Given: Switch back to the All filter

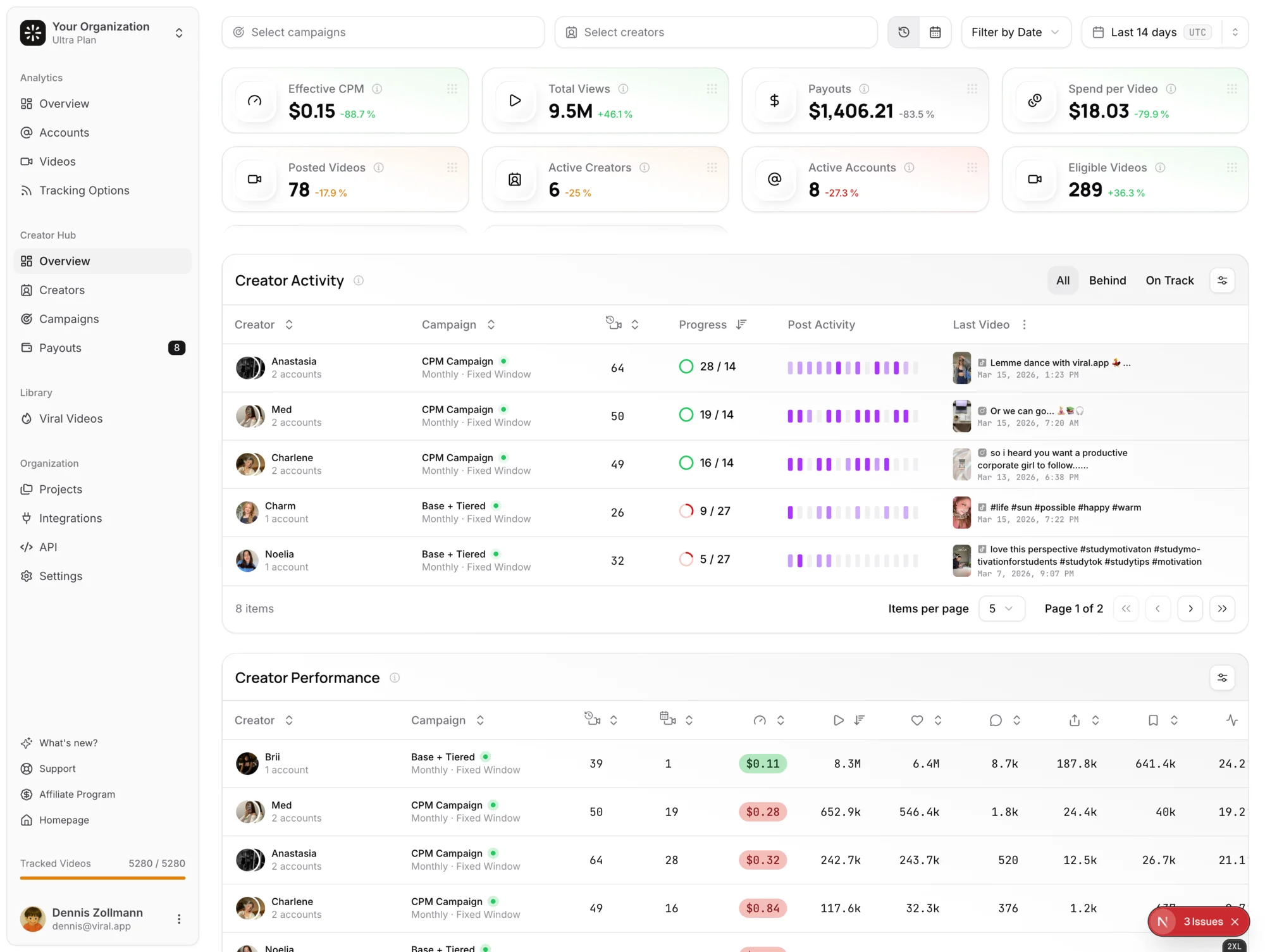Looking at the screenshot, I should point(1063,280).
